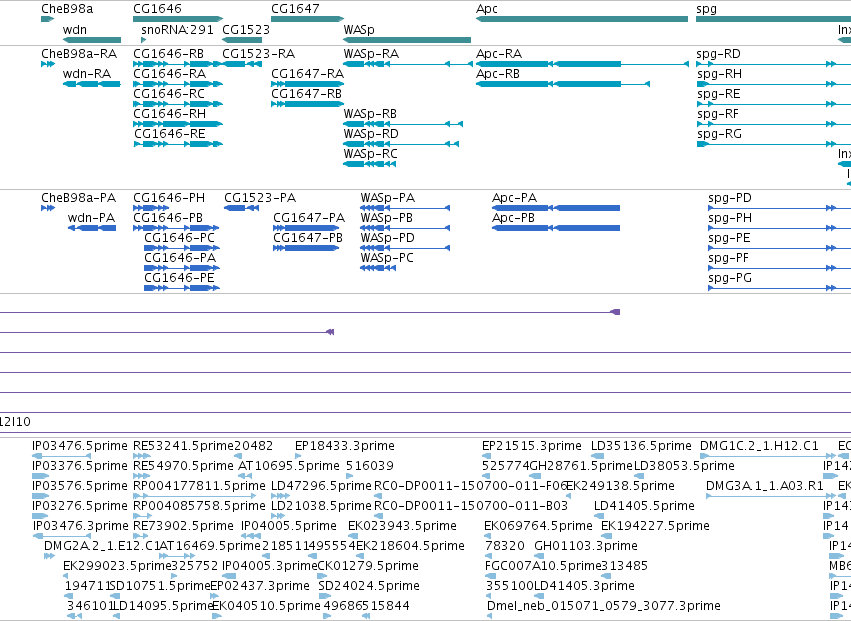Select EST EK249138.5prime
This screenshot has width=851, height=621.
(620, 486)
